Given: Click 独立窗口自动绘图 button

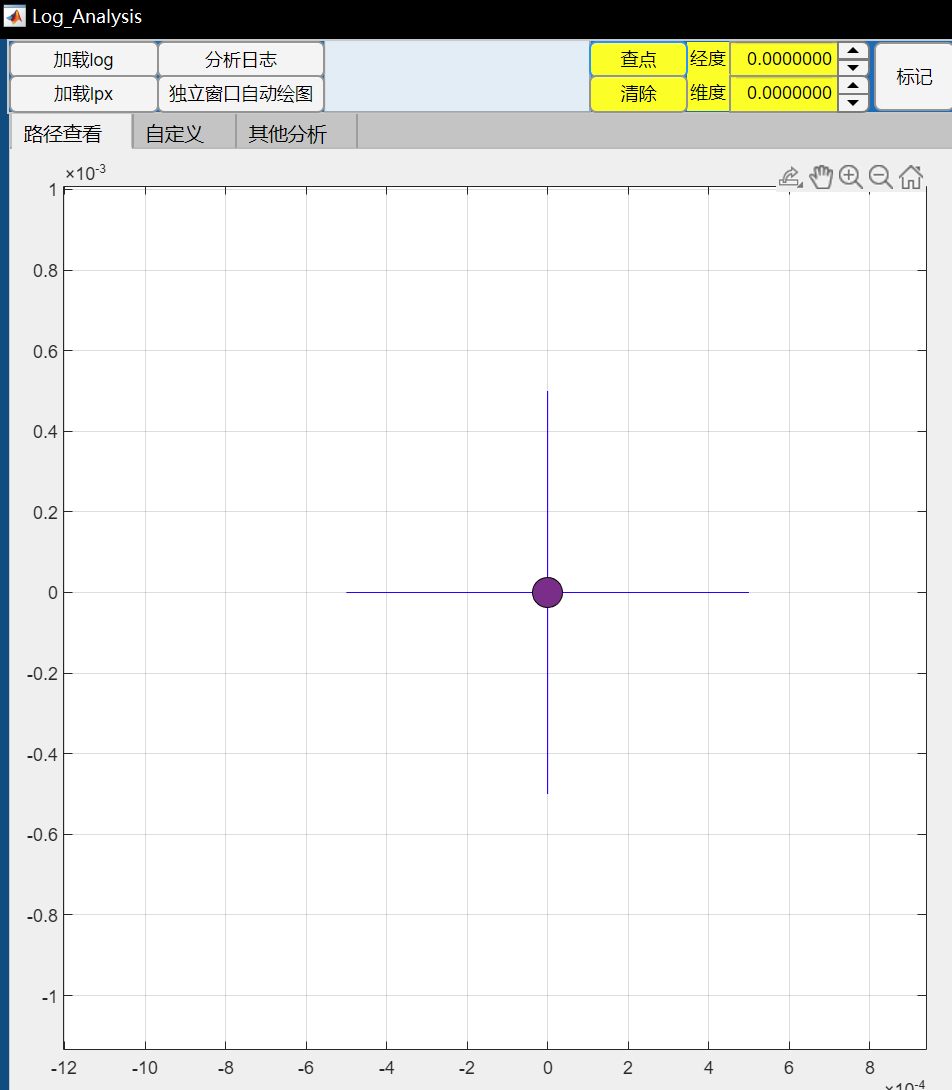Looking at the screenshot, I should [x=241, y=94].
